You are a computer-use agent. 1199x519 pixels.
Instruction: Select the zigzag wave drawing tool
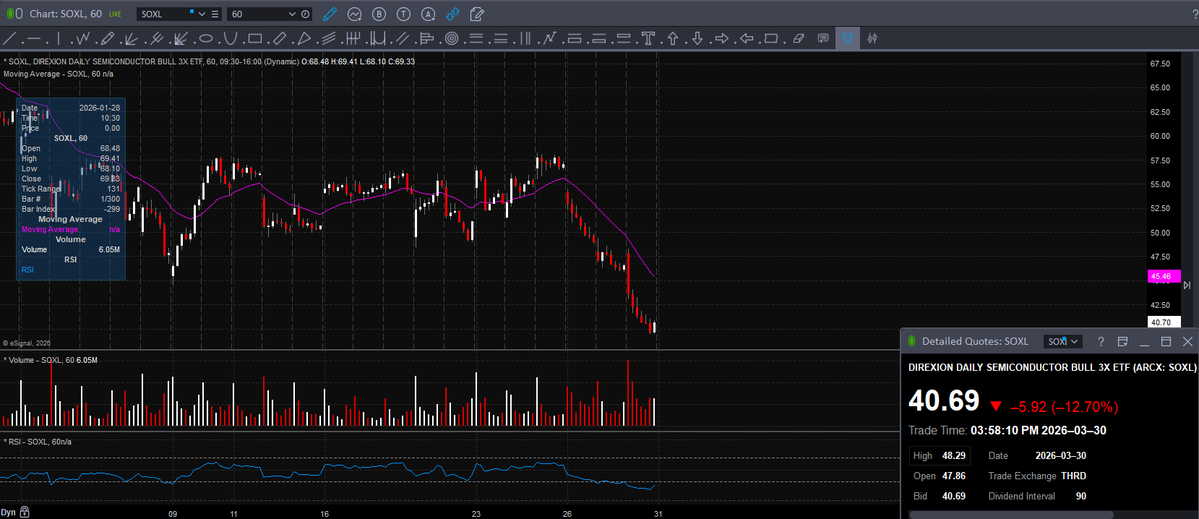[83, 38]
